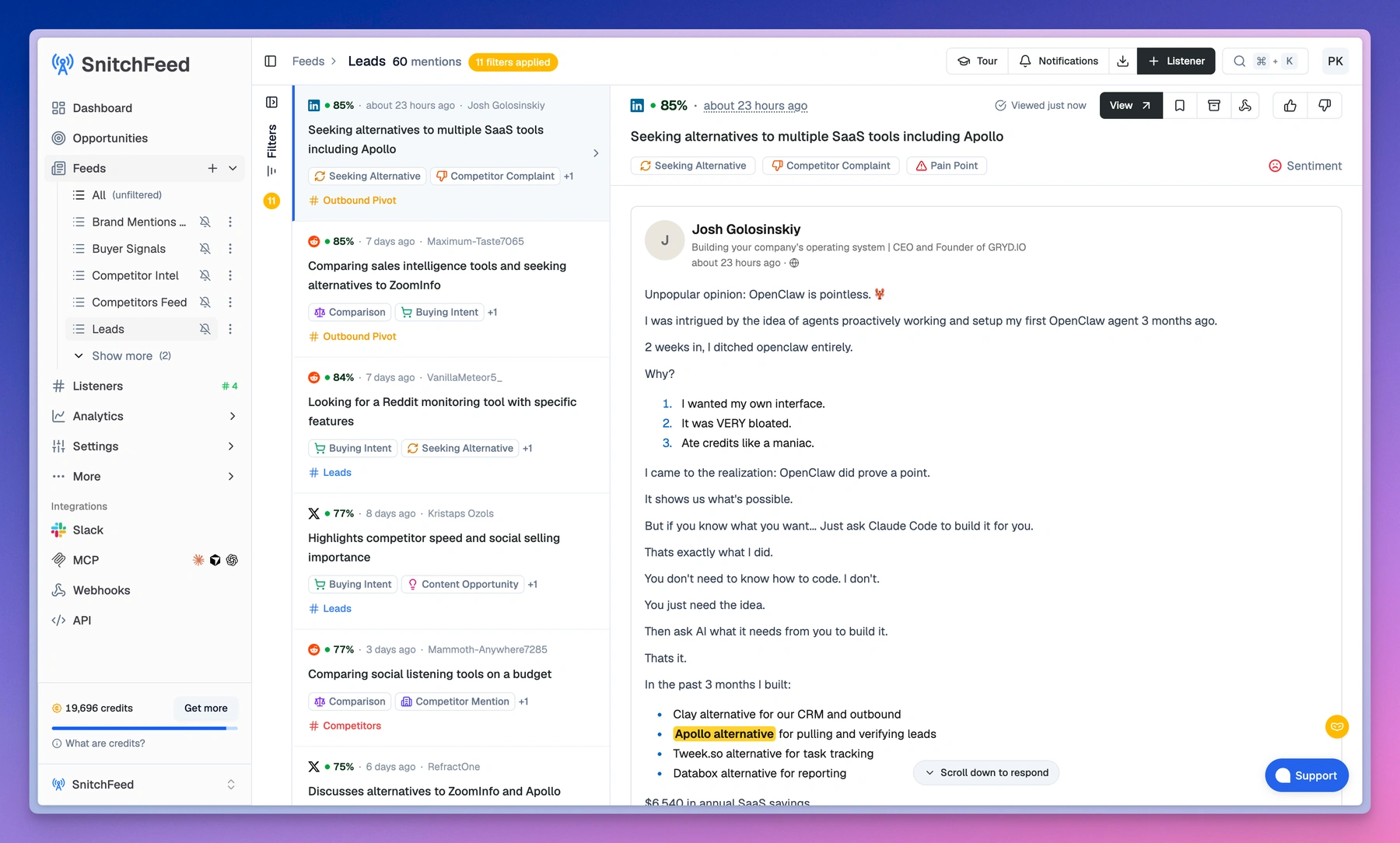Toggle the feed panel layout icon
1400x843 pixels.
pyautogui.click(x=271, y=103)
